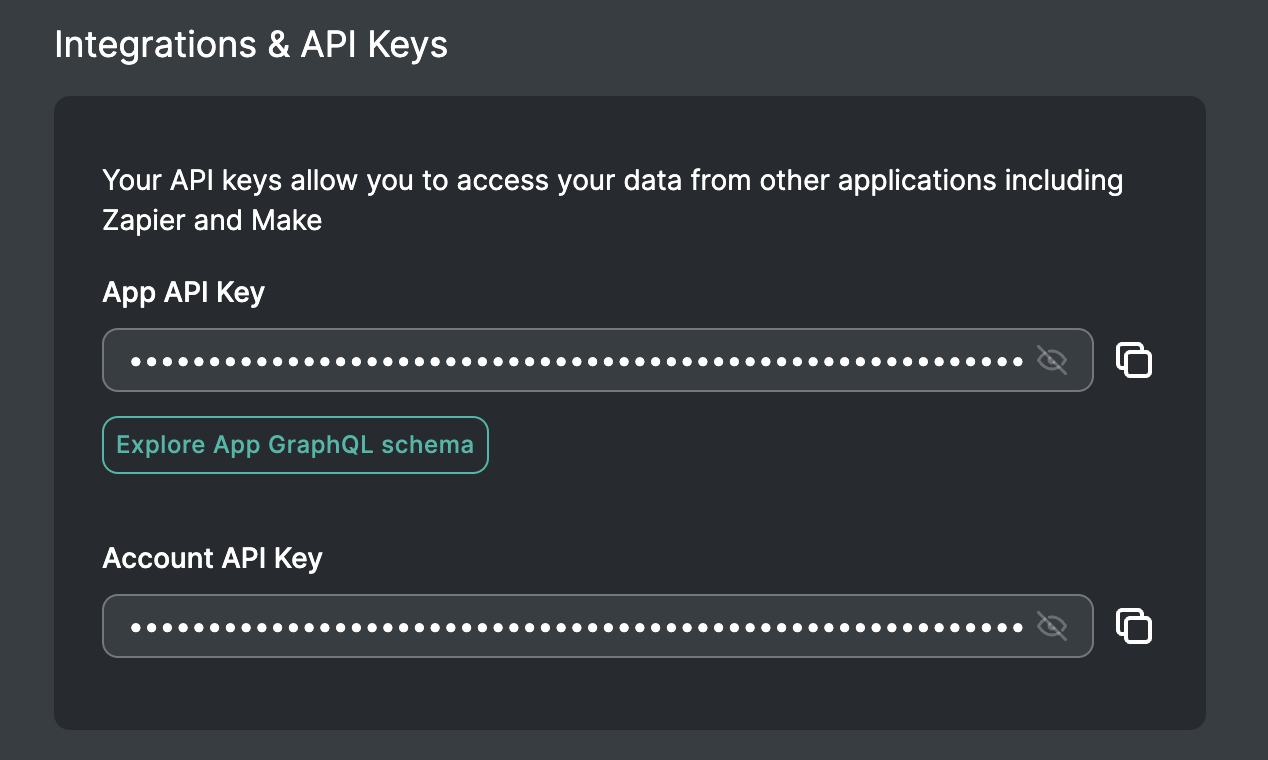Select the masked dots of Account API Key
Screen dimensions: 1268x760
[575, 627]
